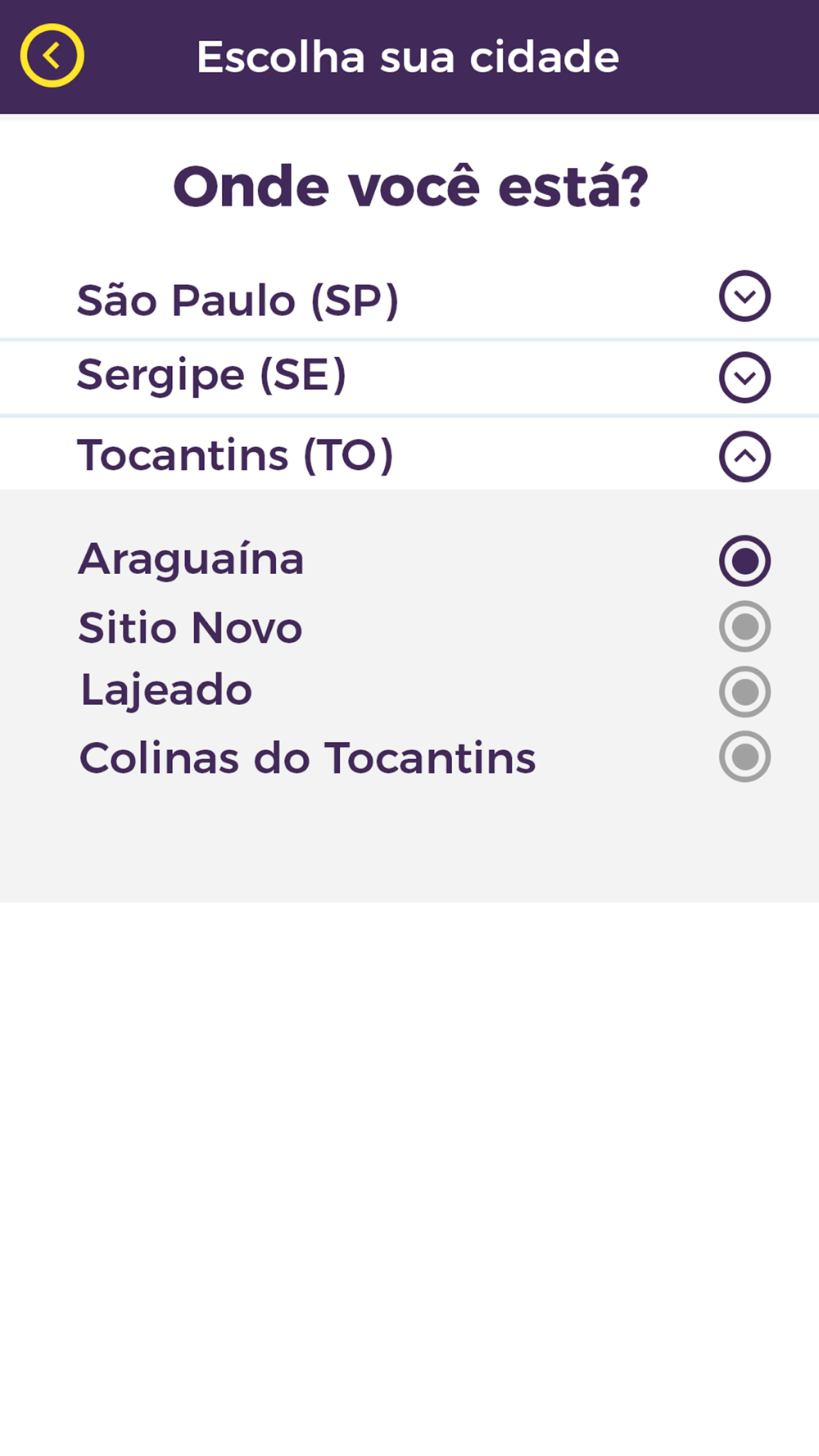Click the purple header bar beside the title

[721, 57]
